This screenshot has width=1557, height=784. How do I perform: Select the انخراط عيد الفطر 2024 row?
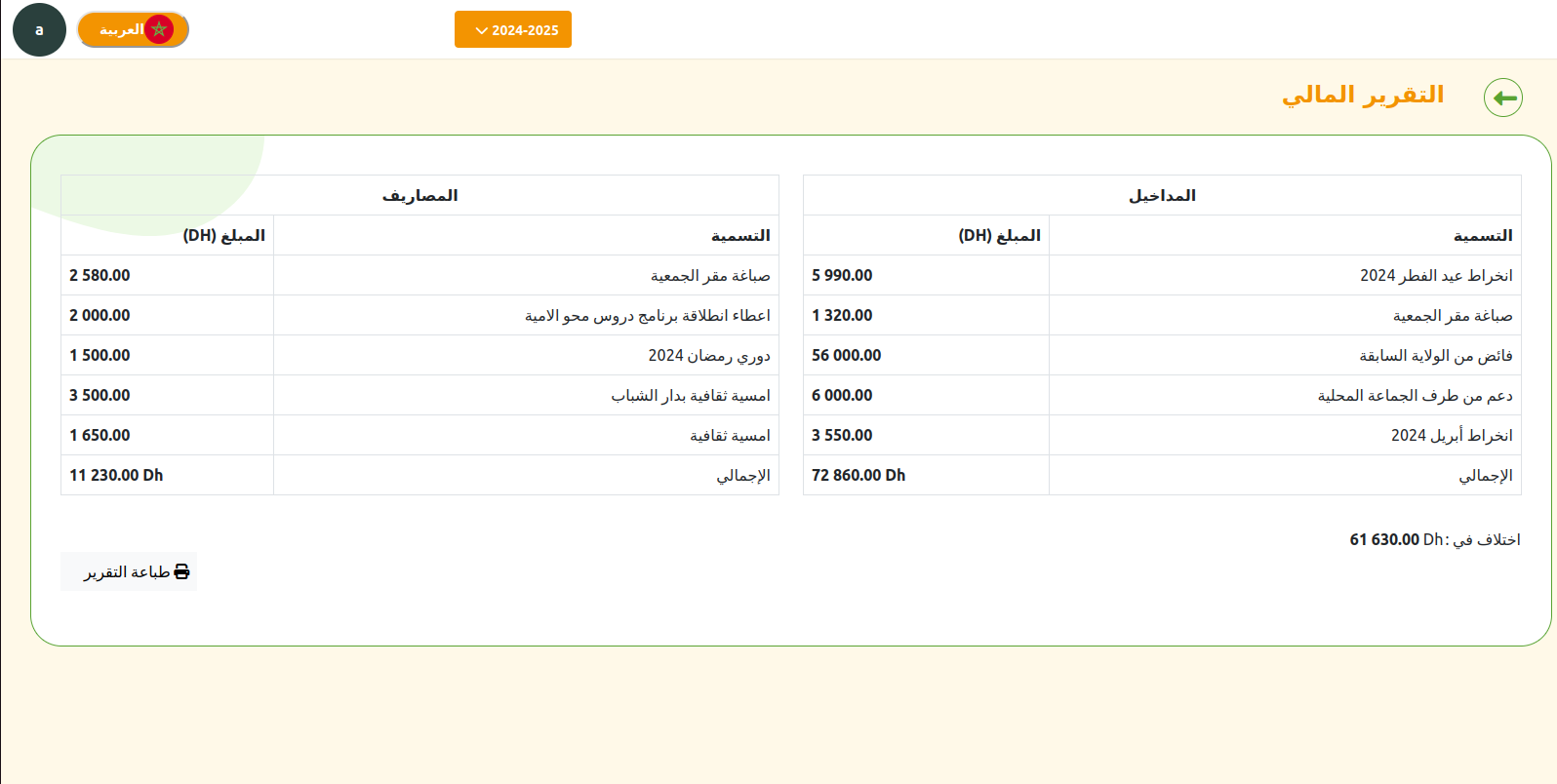click(x=1162, y=275)
